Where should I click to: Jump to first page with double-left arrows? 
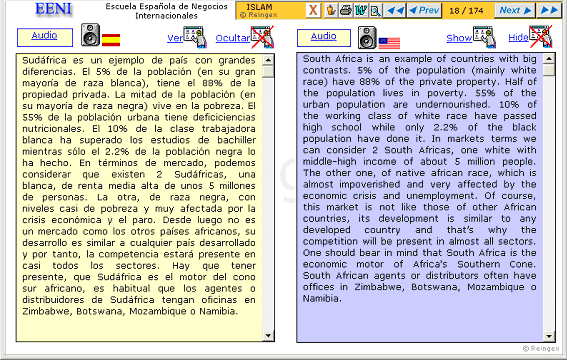pyautogui.click(x=395, y=10)
